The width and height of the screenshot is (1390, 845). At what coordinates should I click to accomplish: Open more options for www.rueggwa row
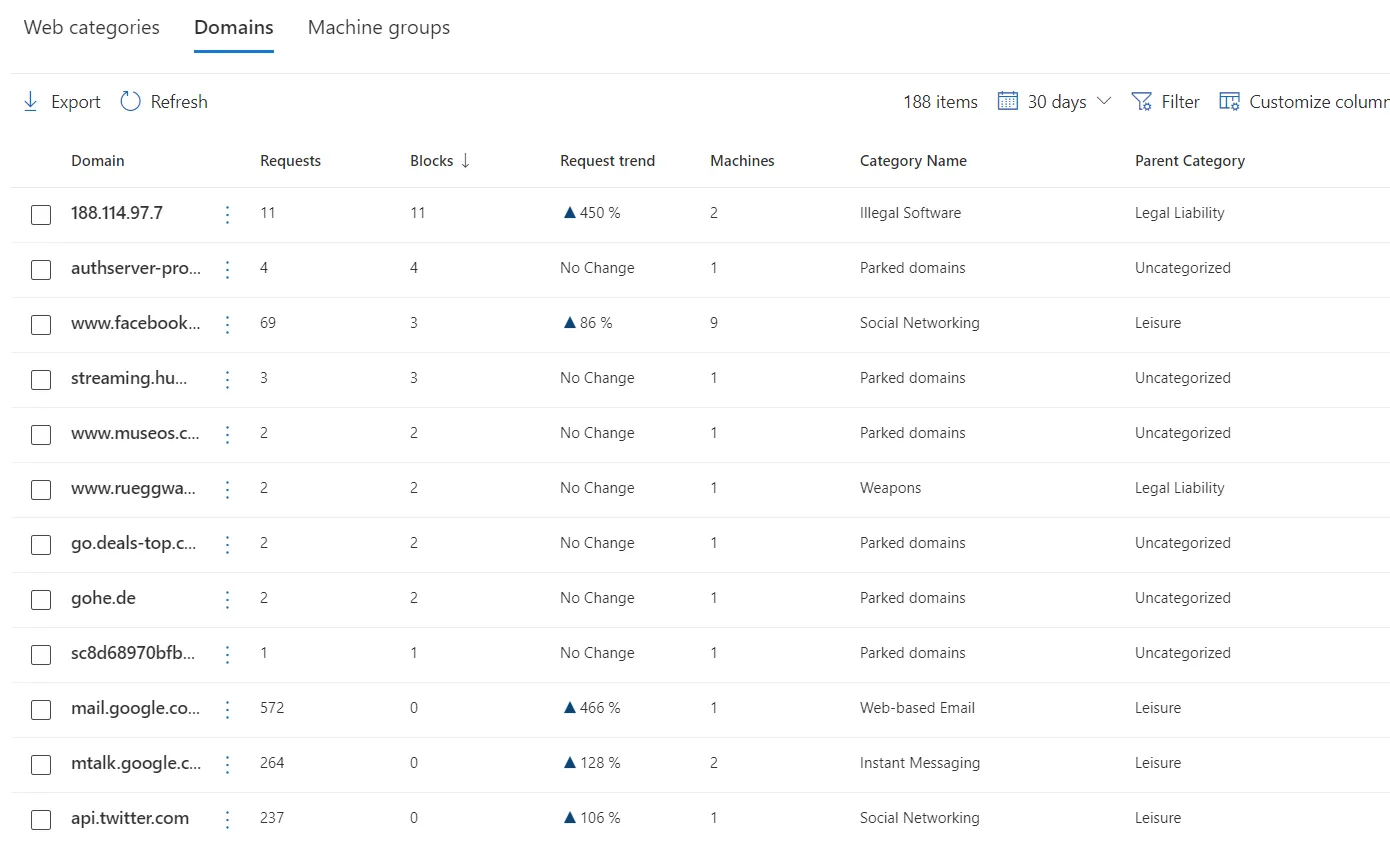pos(227,489)
